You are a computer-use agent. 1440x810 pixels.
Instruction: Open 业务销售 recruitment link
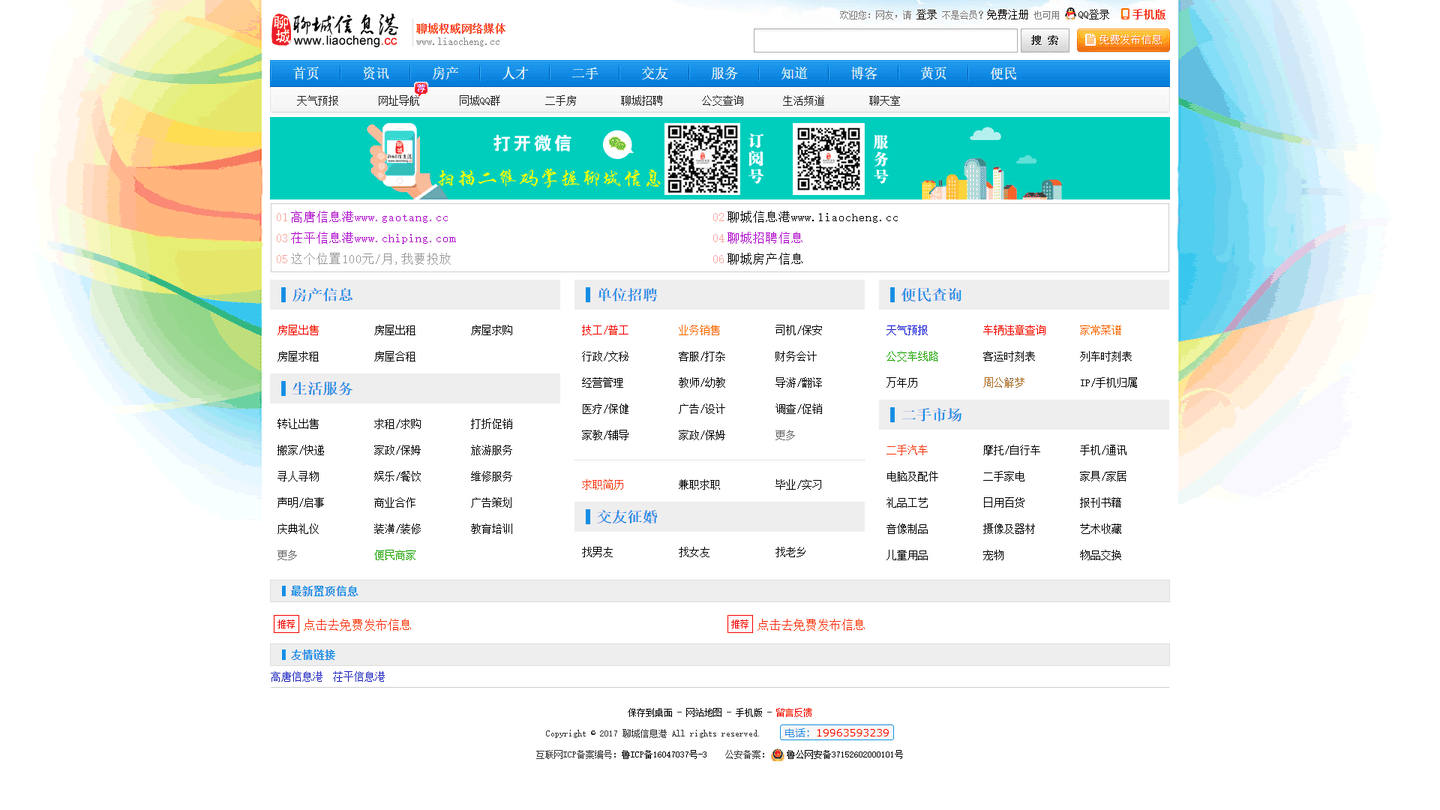click(699, 330)
